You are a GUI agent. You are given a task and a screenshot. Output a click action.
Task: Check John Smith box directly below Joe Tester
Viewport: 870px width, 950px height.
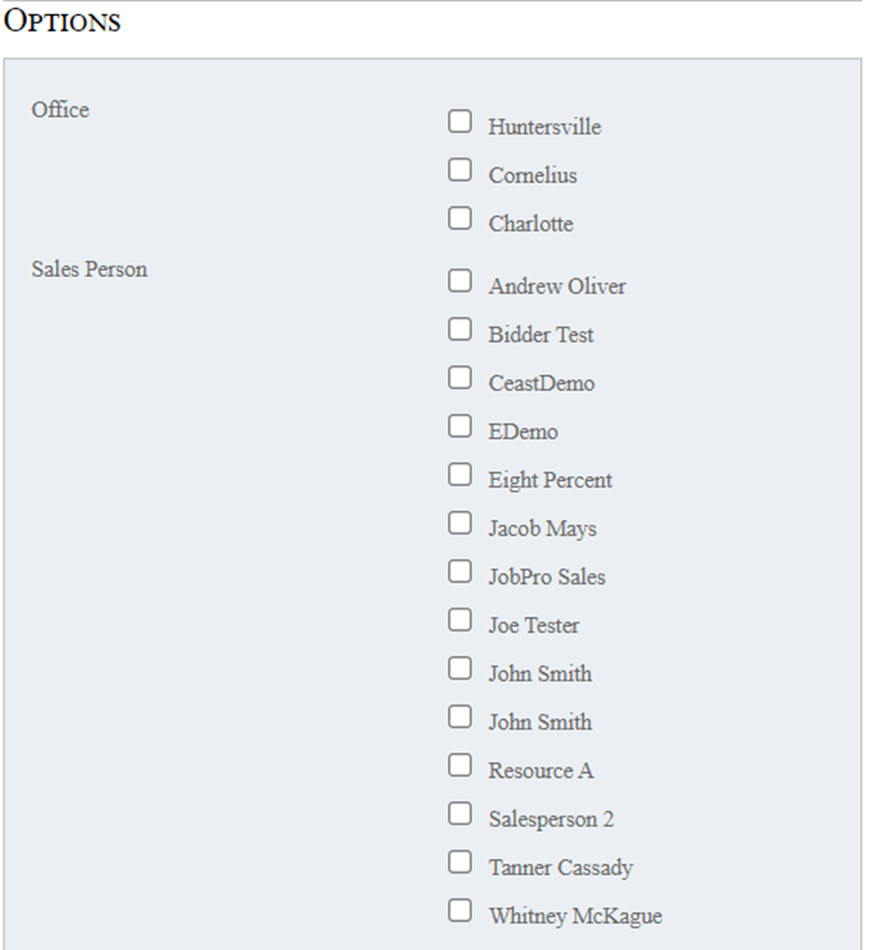[459, 668]
